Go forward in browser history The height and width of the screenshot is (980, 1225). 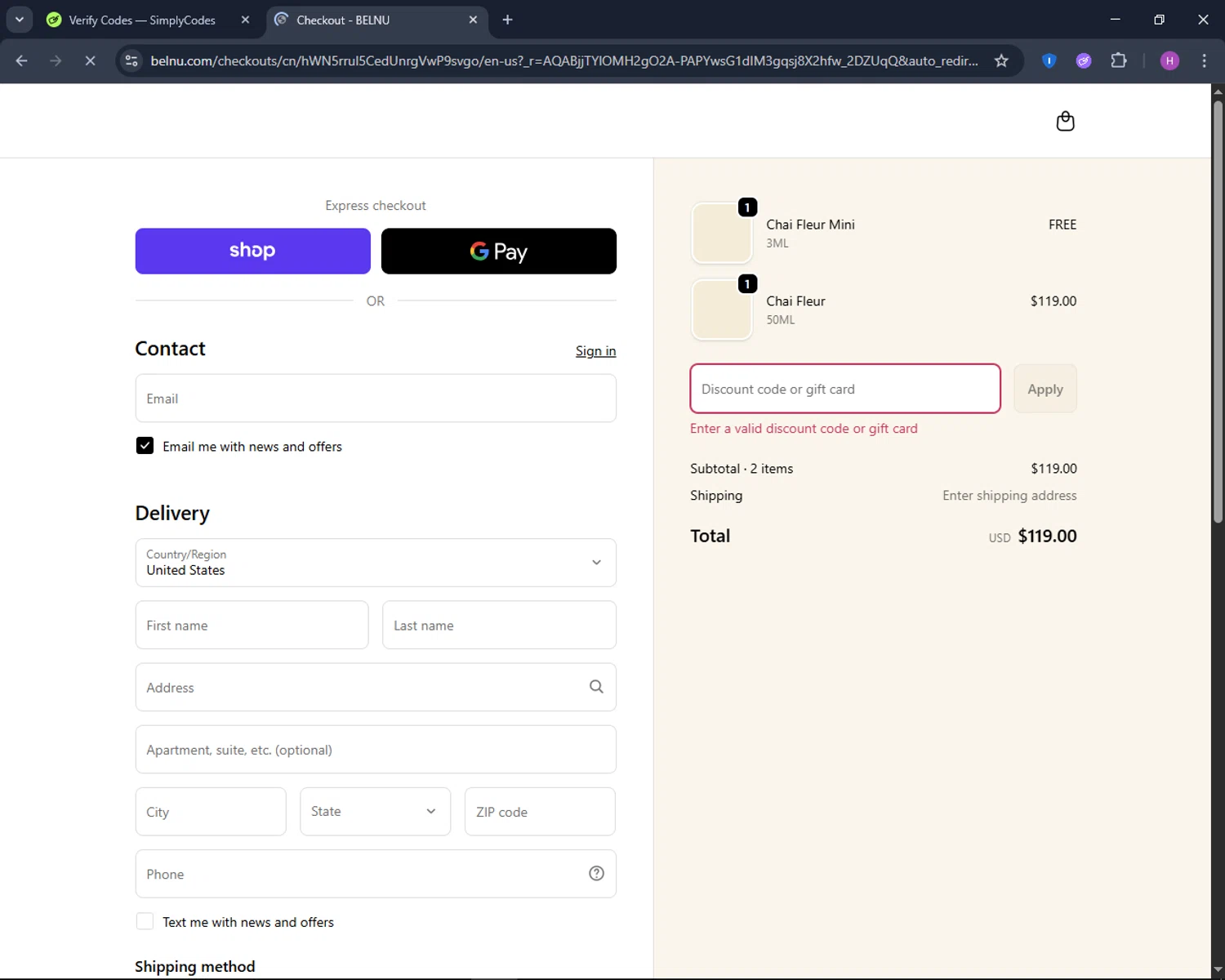56,60
